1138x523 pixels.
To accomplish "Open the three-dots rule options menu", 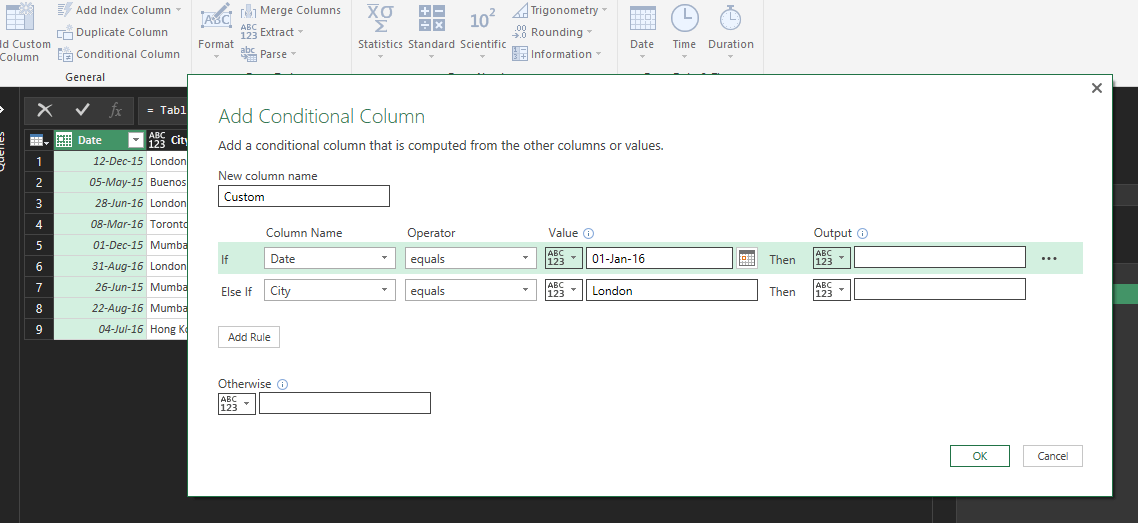I will [1049, 258].
